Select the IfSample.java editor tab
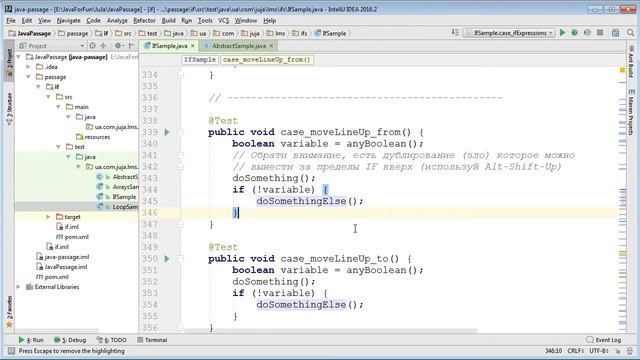This screenshot has height=360, width=640. (x=169, y=46)
